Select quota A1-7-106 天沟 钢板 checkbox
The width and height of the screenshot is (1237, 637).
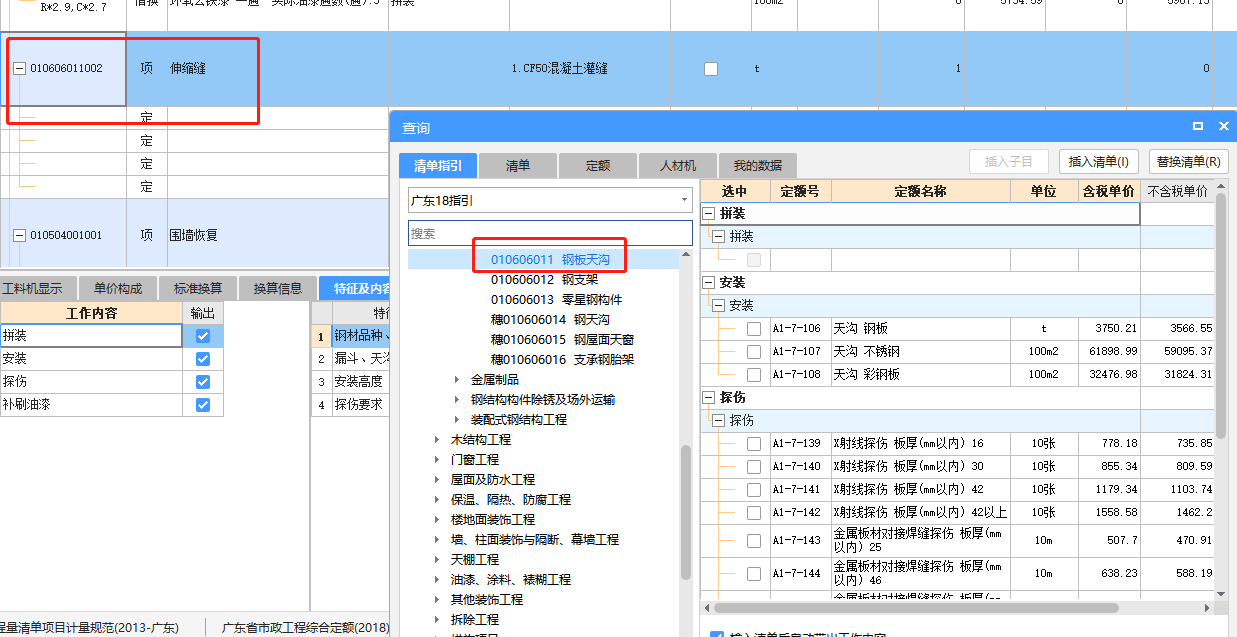click(754, 328)
